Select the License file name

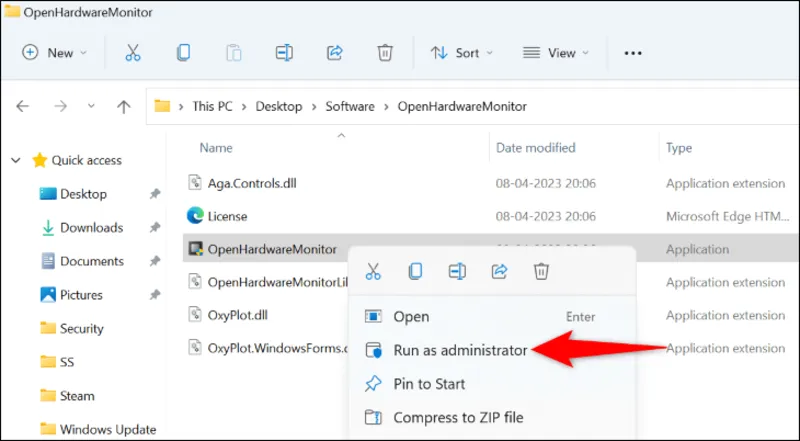[228, 216]
